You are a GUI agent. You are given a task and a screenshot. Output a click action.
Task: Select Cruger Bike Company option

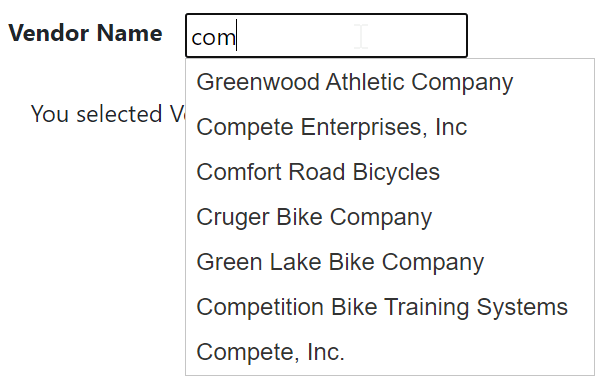390,217
